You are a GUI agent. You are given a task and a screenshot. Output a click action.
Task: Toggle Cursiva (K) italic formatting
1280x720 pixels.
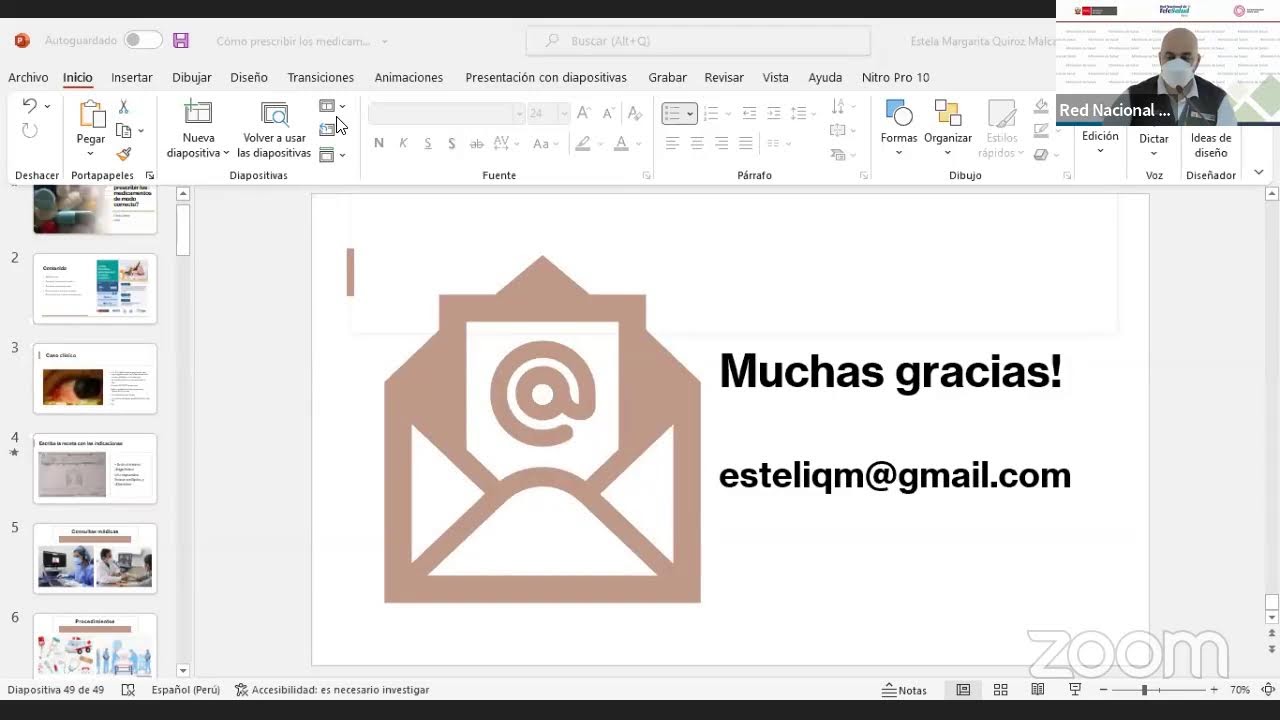pyautogui.click(x=403, y=143)
